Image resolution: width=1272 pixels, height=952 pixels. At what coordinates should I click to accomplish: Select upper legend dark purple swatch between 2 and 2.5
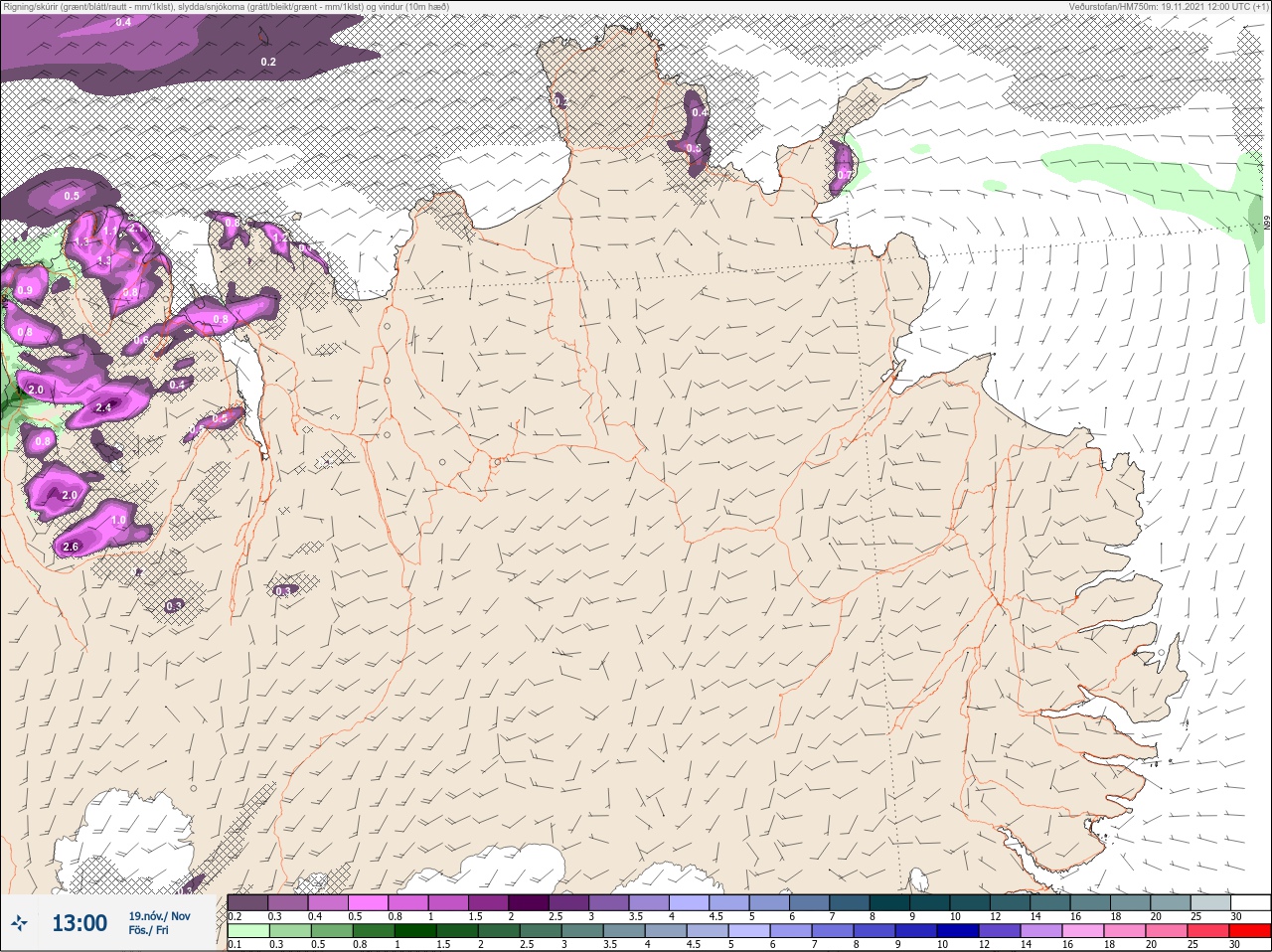click(x=529, y=902)
